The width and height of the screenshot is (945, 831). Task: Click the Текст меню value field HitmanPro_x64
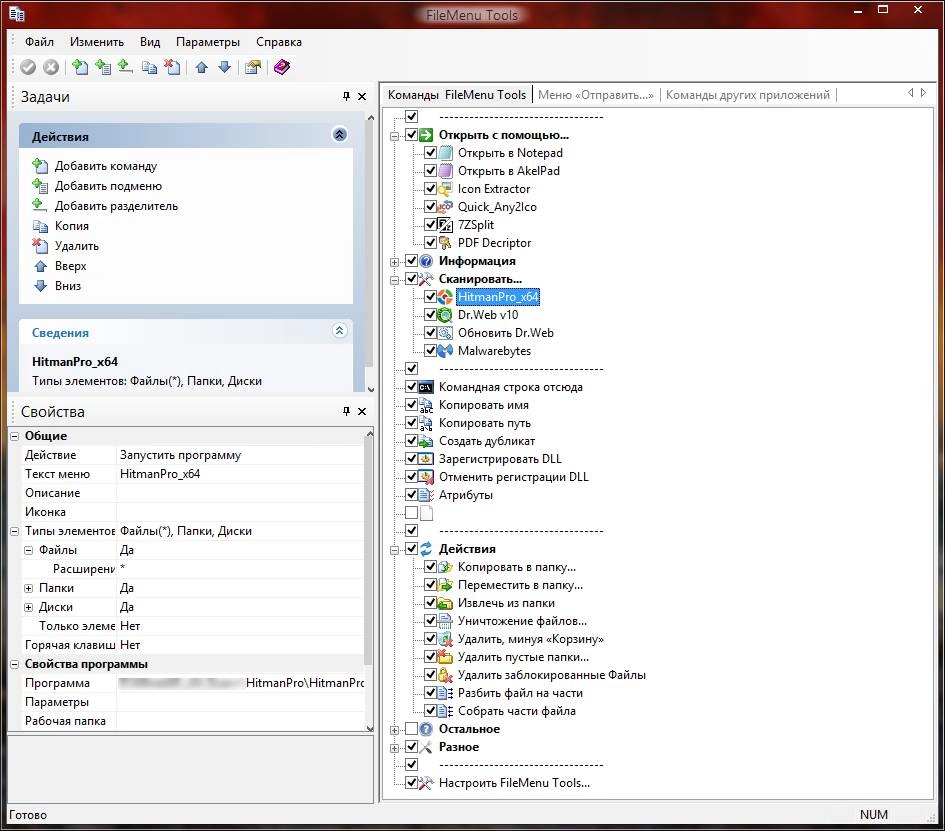coord(240,474)
